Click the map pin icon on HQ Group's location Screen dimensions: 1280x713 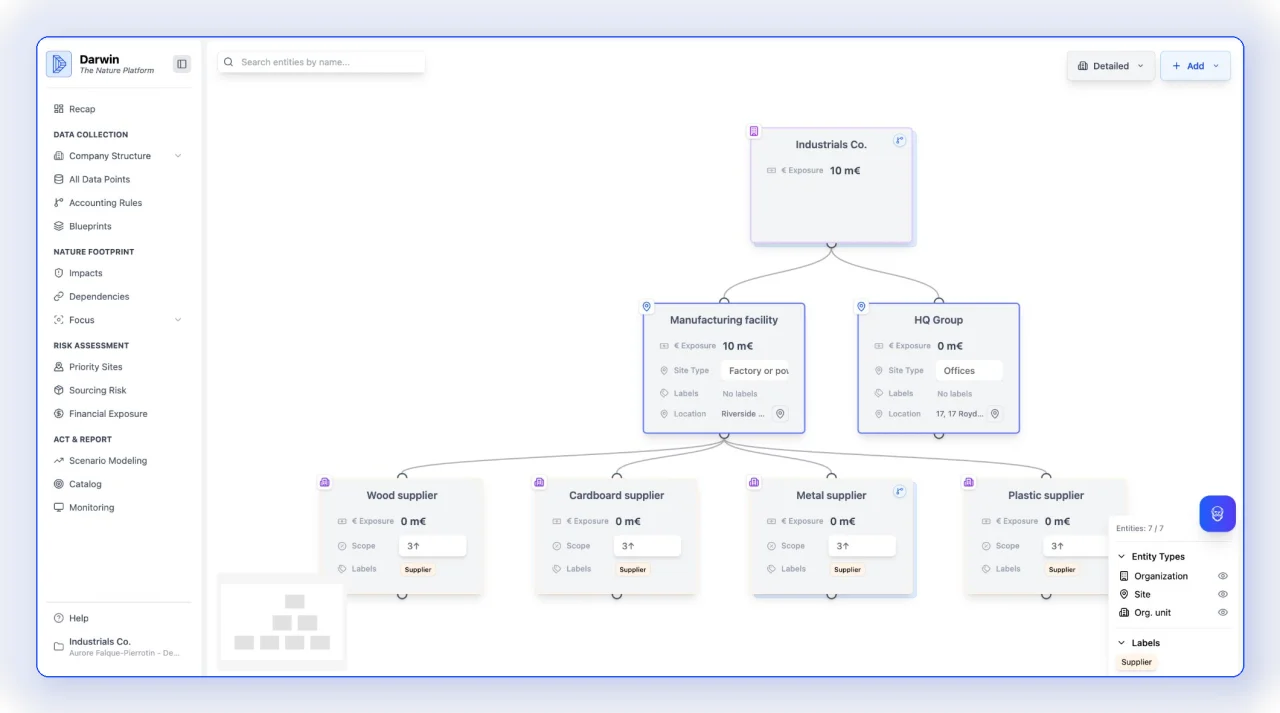(994, 413)
